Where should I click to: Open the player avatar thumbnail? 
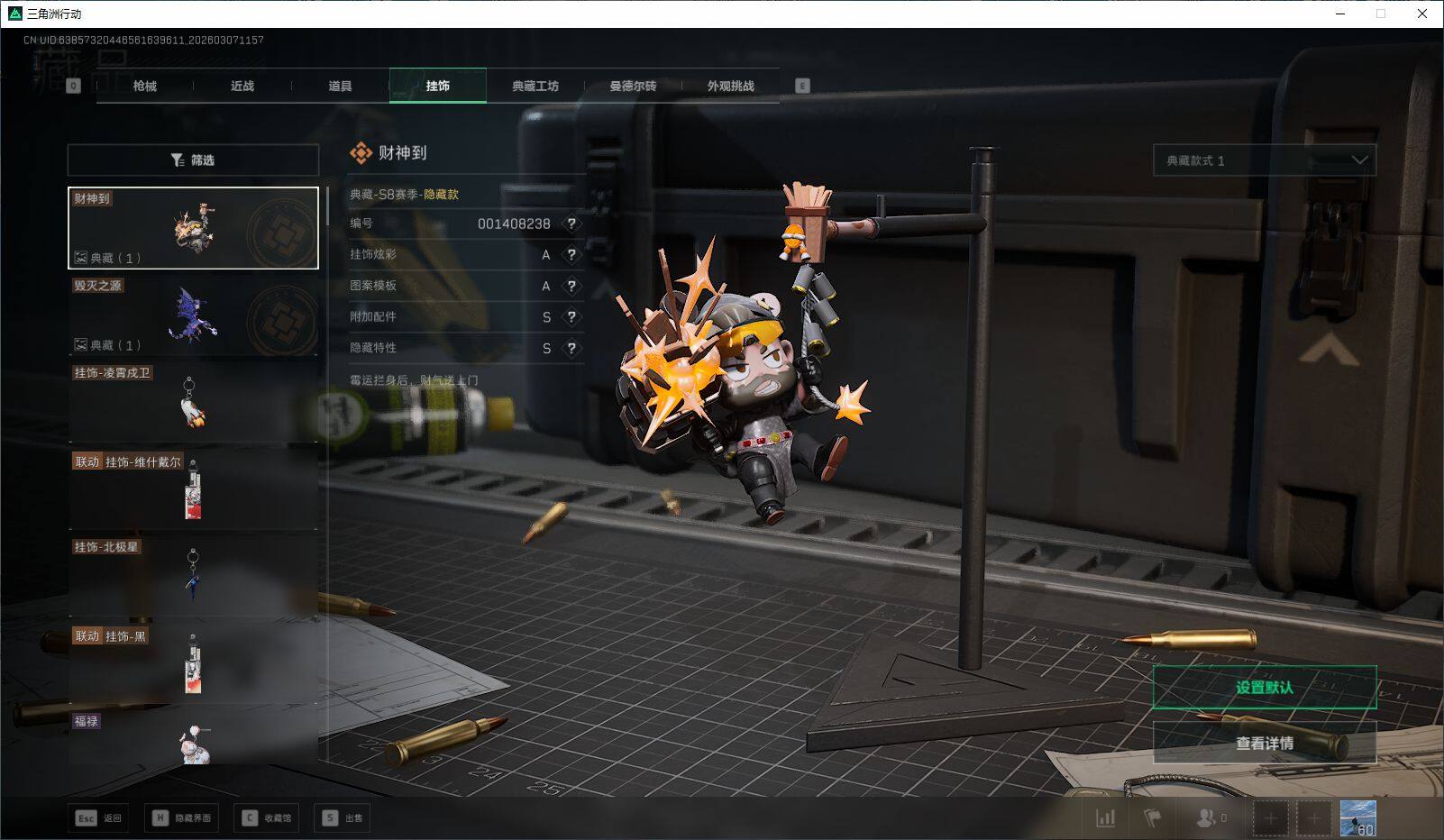[1358, 818]
